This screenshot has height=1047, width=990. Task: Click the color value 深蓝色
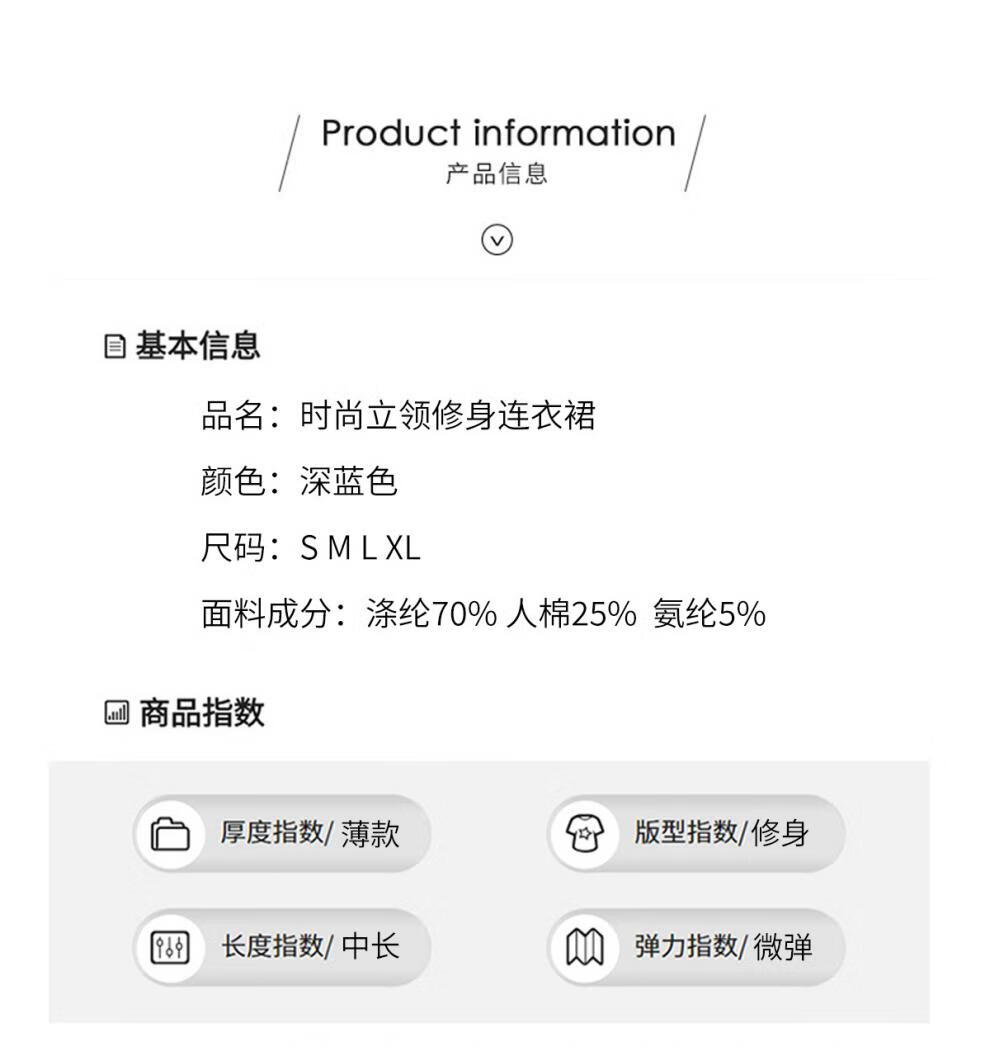pyautogui.click(x=348, y=481)
